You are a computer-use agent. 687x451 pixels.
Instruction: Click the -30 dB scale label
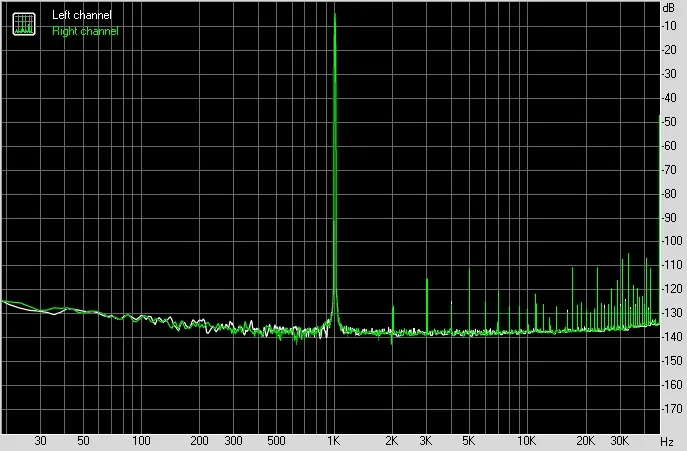point(669,74)
